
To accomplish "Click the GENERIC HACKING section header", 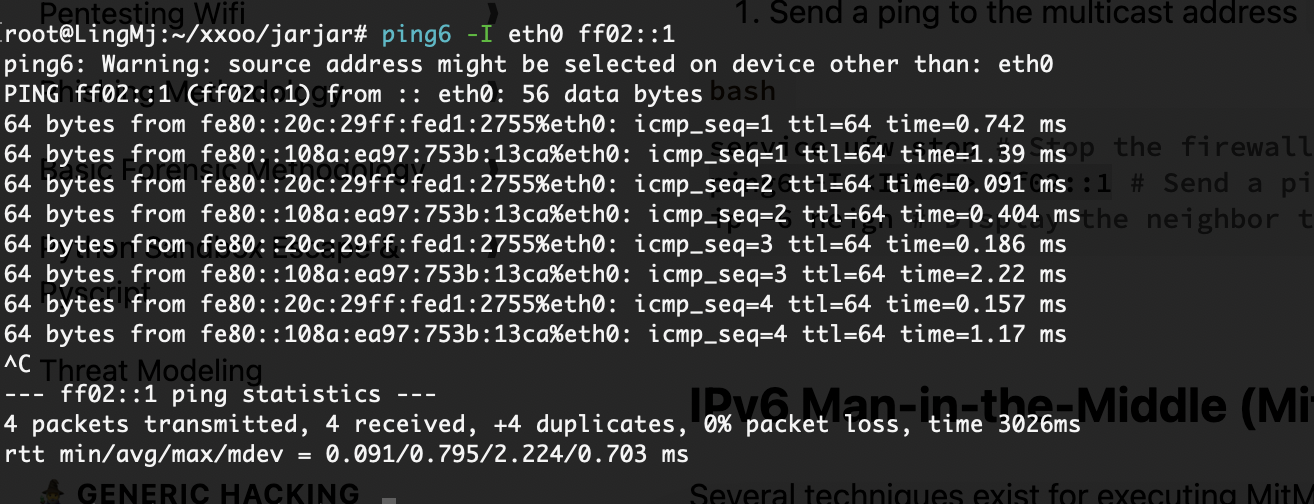I will coord(218,494).
